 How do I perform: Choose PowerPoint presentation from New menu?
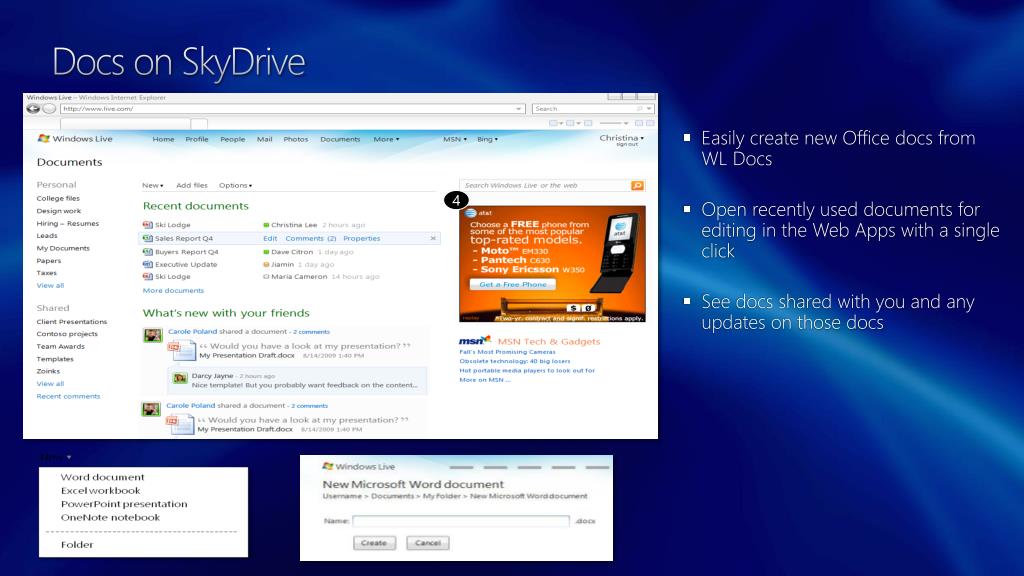pyautogui.click(x=124, y=504)
